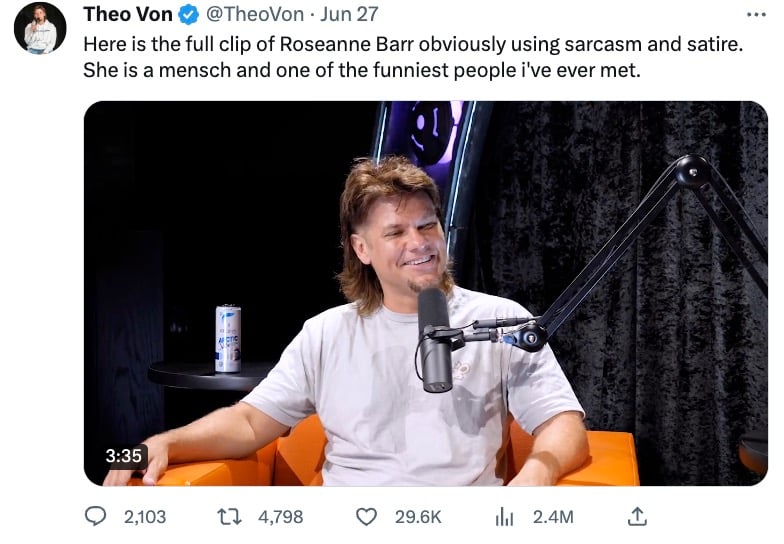The image size is (784, 544).
Task: Click the tweet line mentioning Roseanne Barr
Action: click(413, 44)
